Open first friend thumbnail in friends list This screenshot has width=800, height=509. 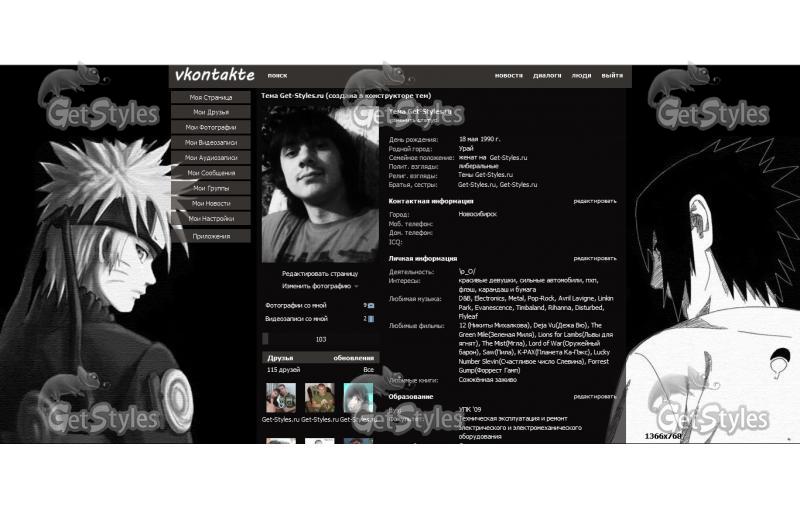pos(281,398)
